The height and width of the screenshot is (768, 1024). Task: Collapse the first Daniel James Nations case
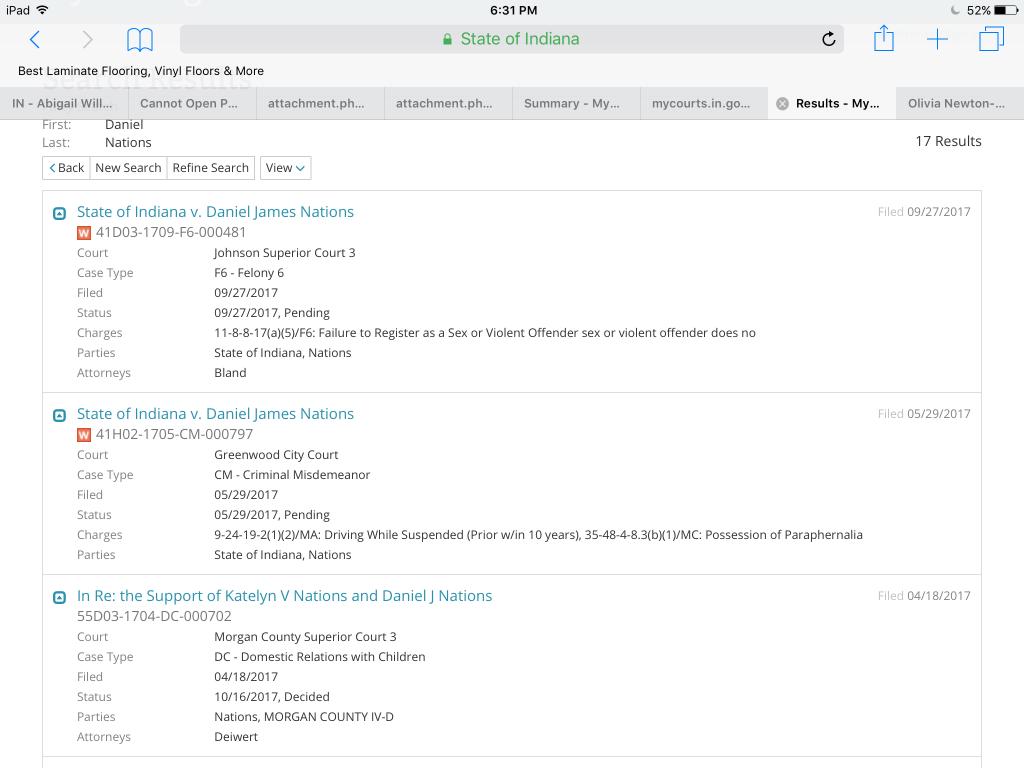[x=59, y=213]
